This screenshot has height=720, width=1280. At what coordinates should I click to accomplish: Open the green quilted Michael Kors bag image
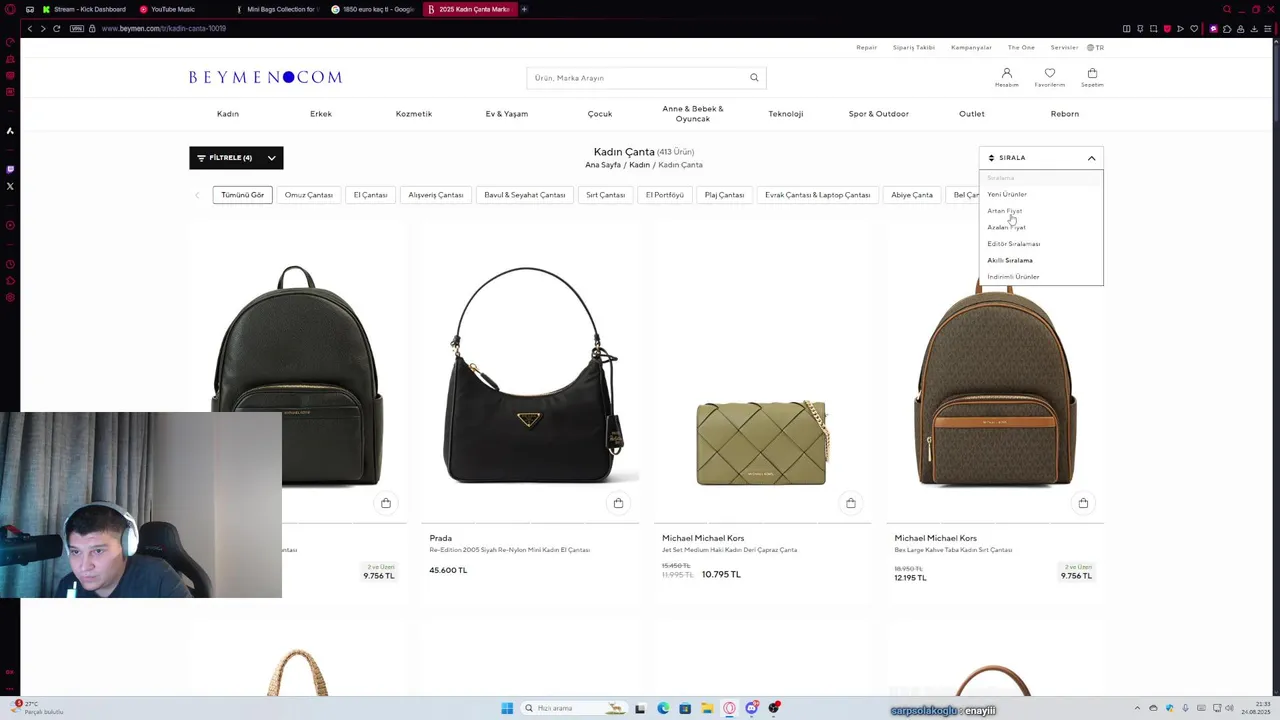point(762,442)
